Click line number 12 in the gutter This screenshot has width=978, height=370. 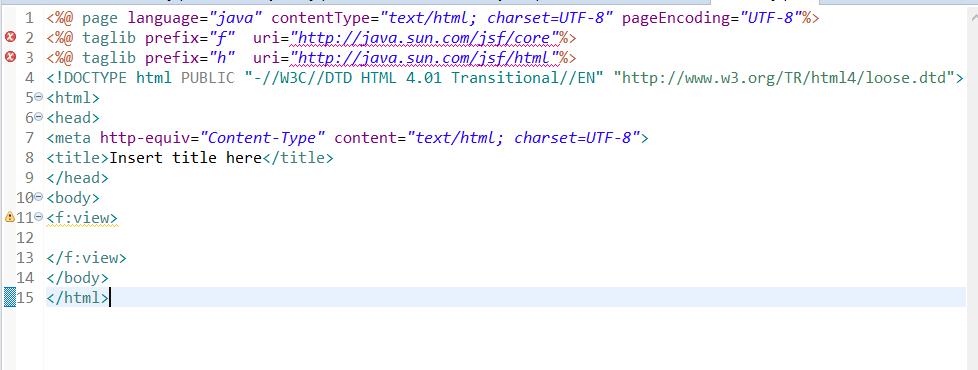pos(25,238)
